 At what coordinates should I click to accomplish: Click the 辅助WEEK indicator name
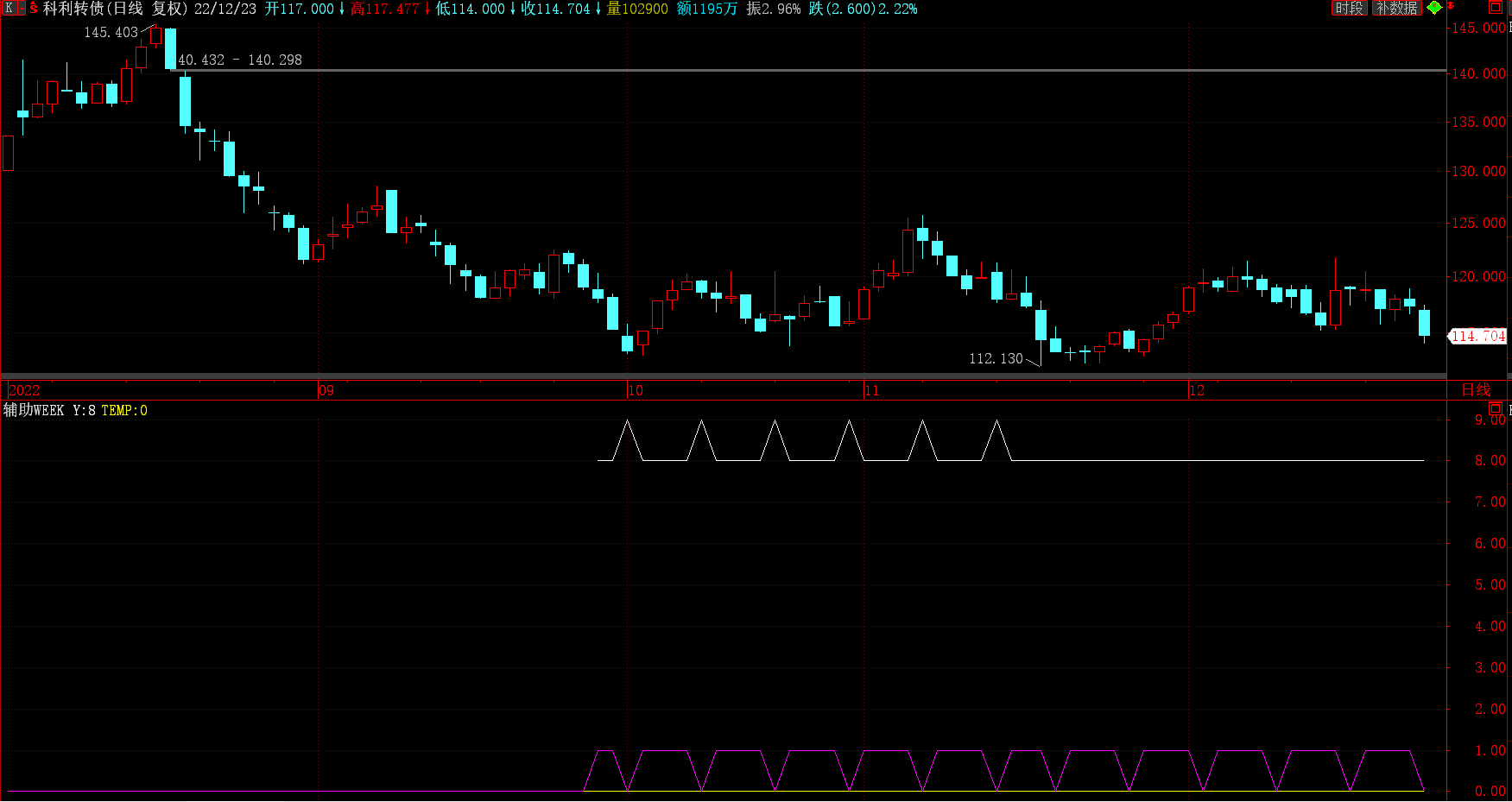point(34,410)
